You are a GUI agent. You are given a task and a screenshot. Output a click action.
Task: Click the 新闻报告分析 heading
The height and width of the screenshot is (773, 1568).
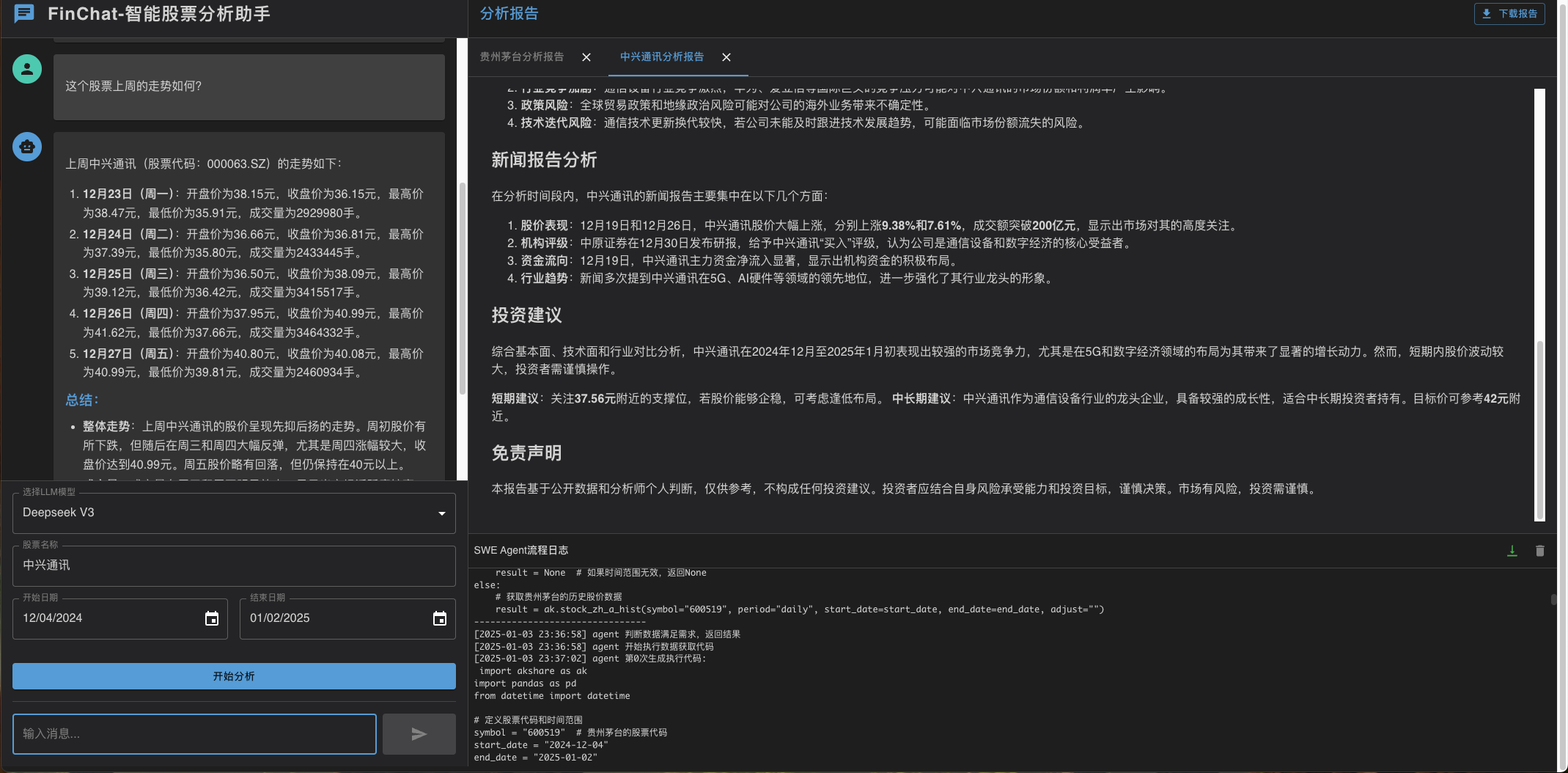coord(544,160)
